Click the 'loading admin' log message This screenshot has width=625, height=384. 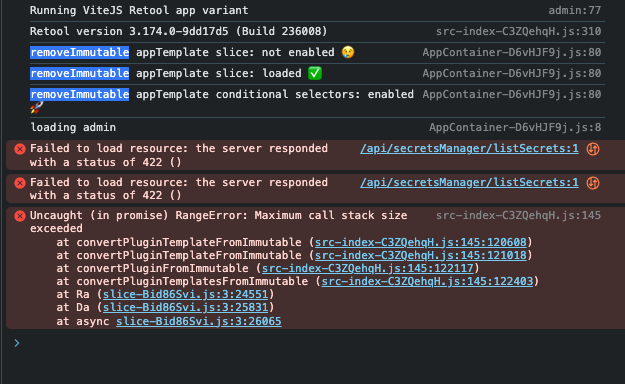coord(73,128)
